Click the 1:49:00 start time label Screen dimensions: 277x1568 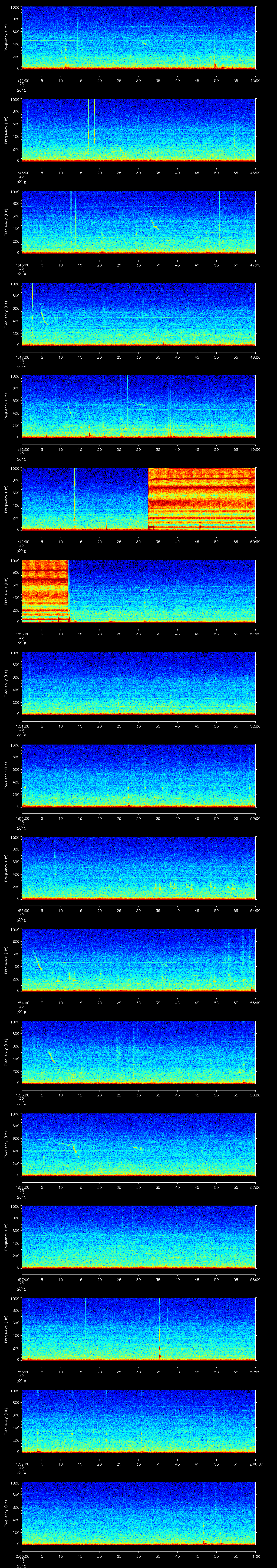coord(22,542)
